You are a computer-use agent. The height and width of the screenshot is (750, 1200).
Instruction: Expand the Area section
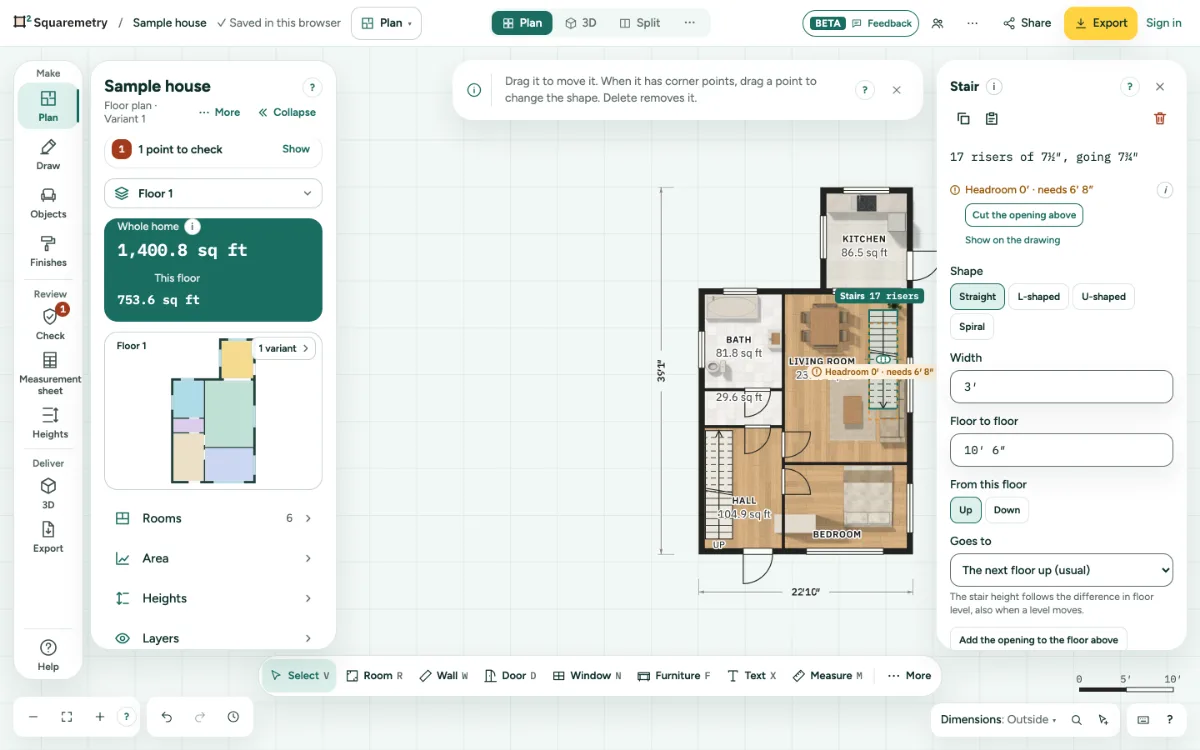coord(213,558)
